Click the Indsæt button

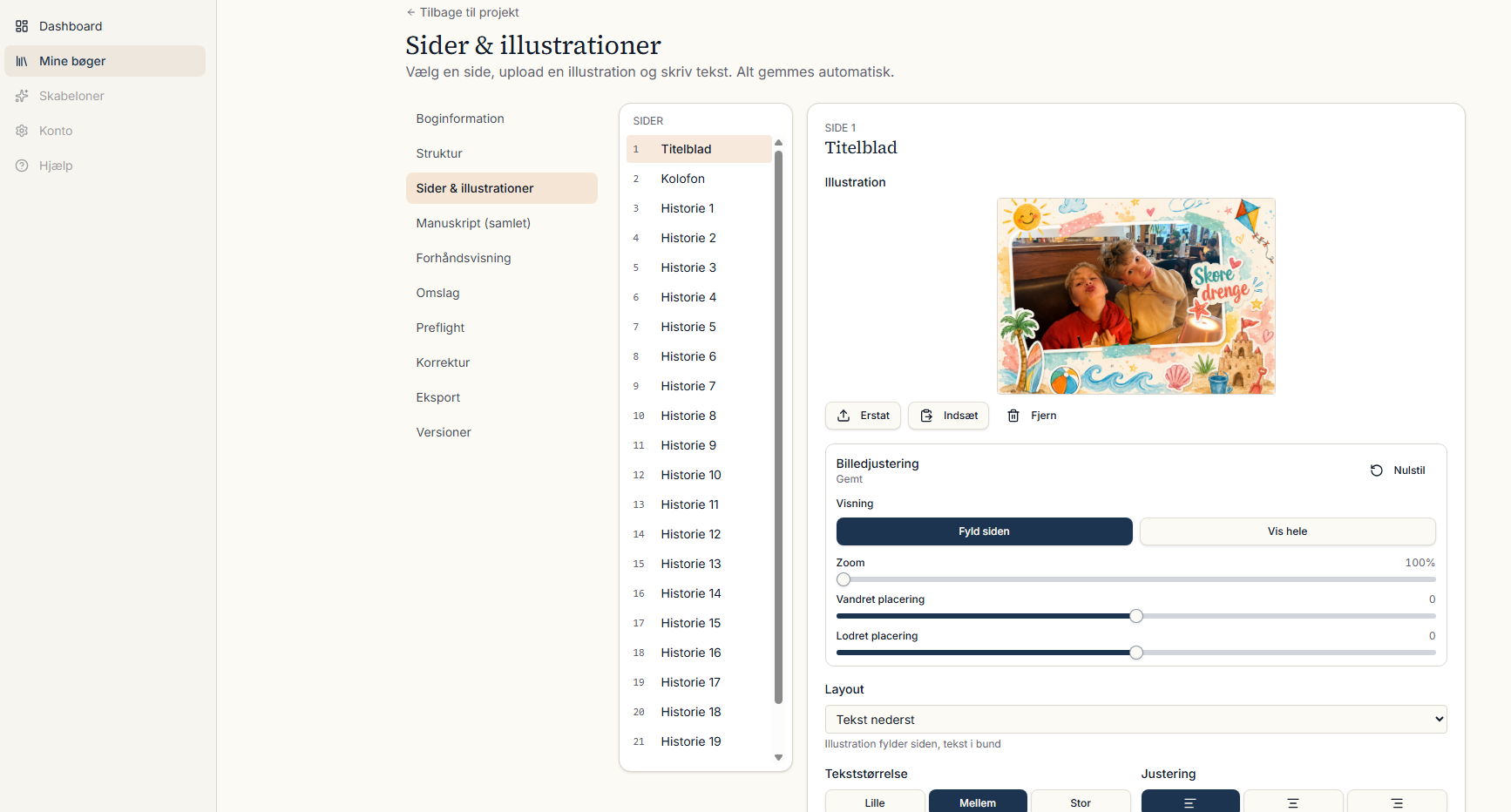(948, 416)
